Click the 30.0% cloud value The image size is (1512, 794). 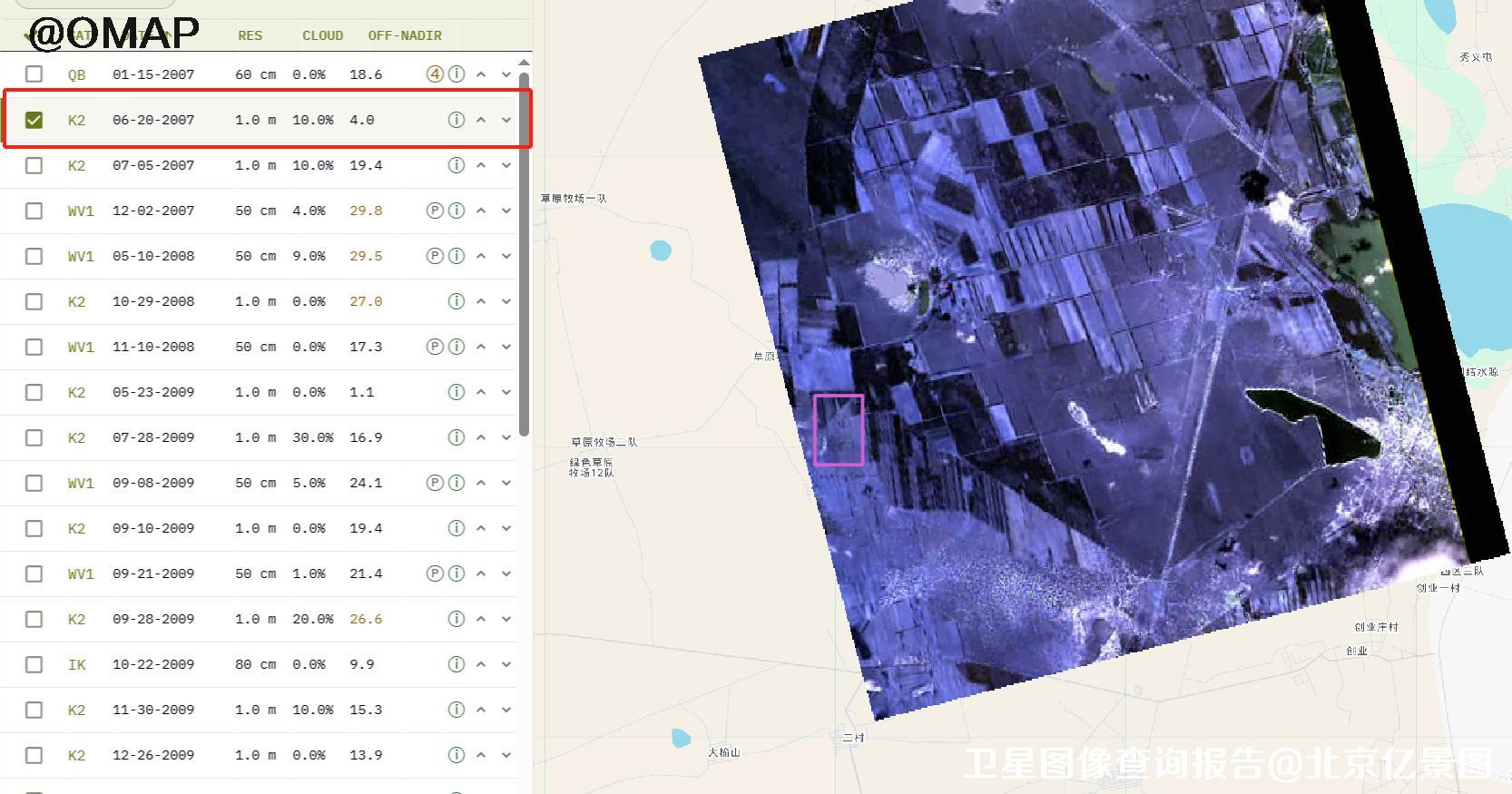(313, 437)
